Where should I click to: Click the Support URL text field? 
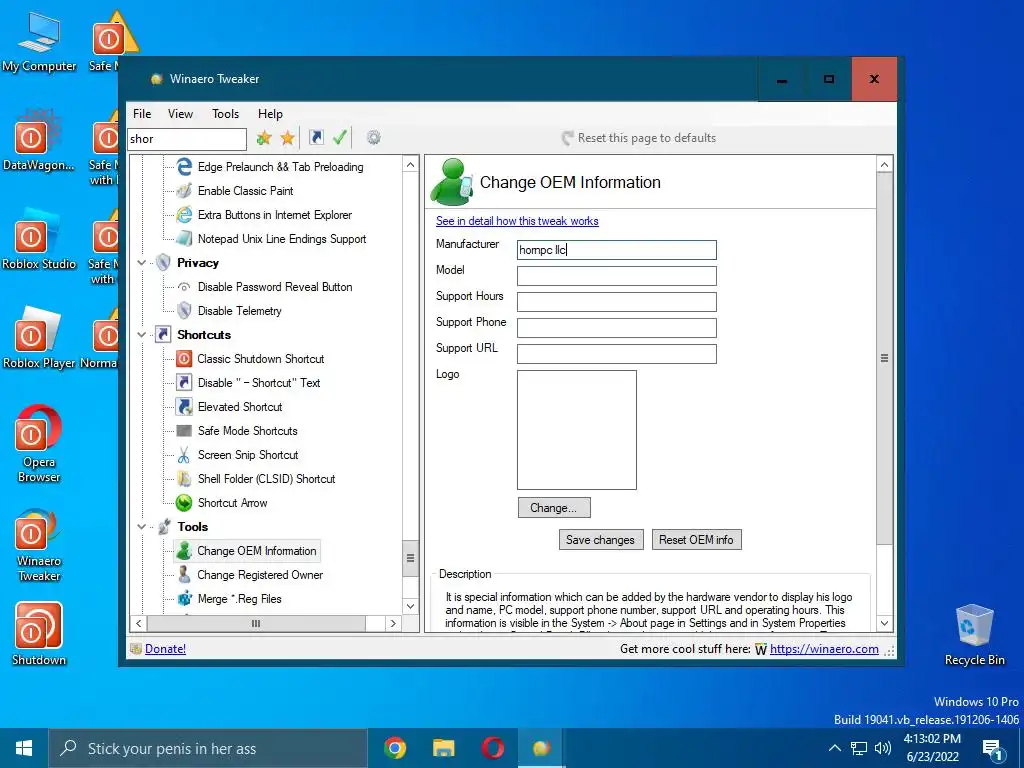[x=616, y=354]
